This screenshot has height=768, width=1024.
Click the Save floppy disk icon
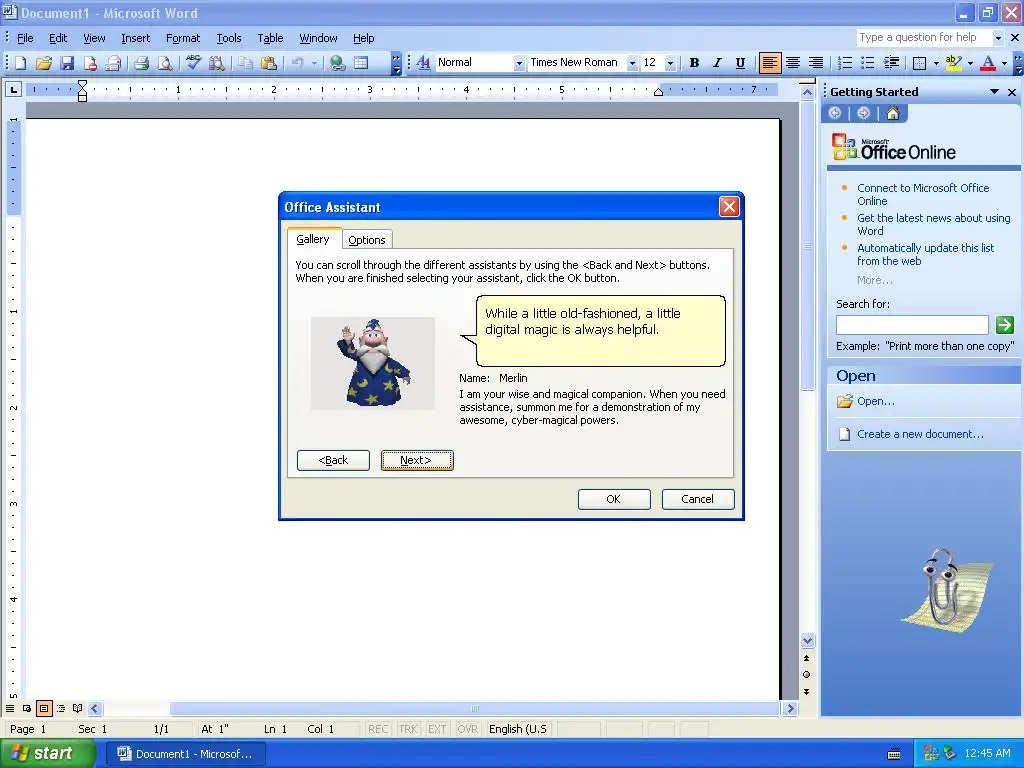[67, 63]
